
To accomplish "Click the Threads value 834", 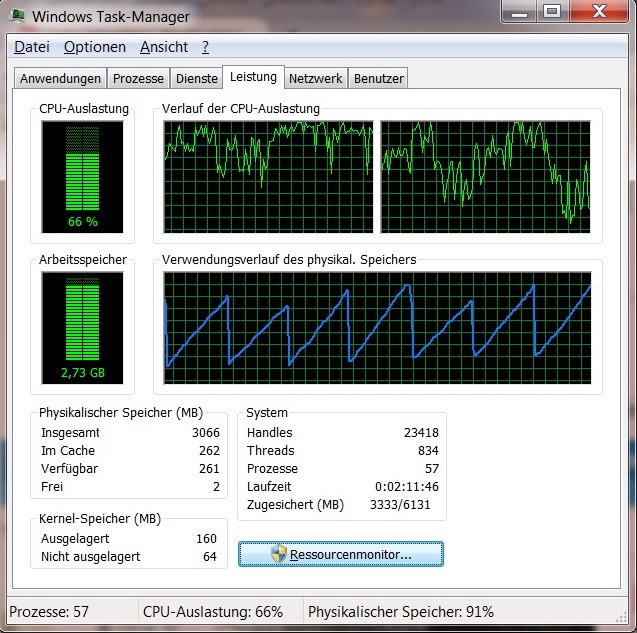I will pyautogui.click(x=428, y=451).
